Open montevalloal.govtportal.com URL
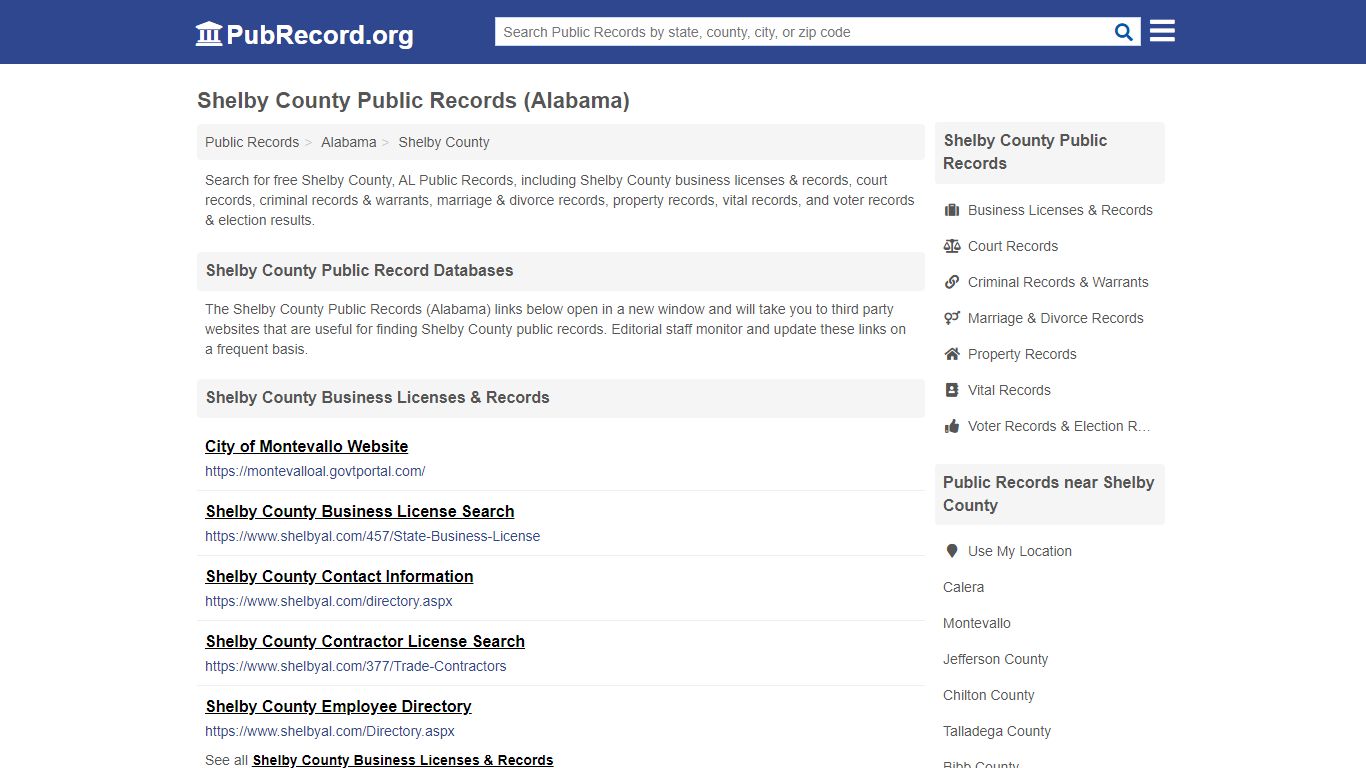The image size is (1366, 768). click(315, 471)
